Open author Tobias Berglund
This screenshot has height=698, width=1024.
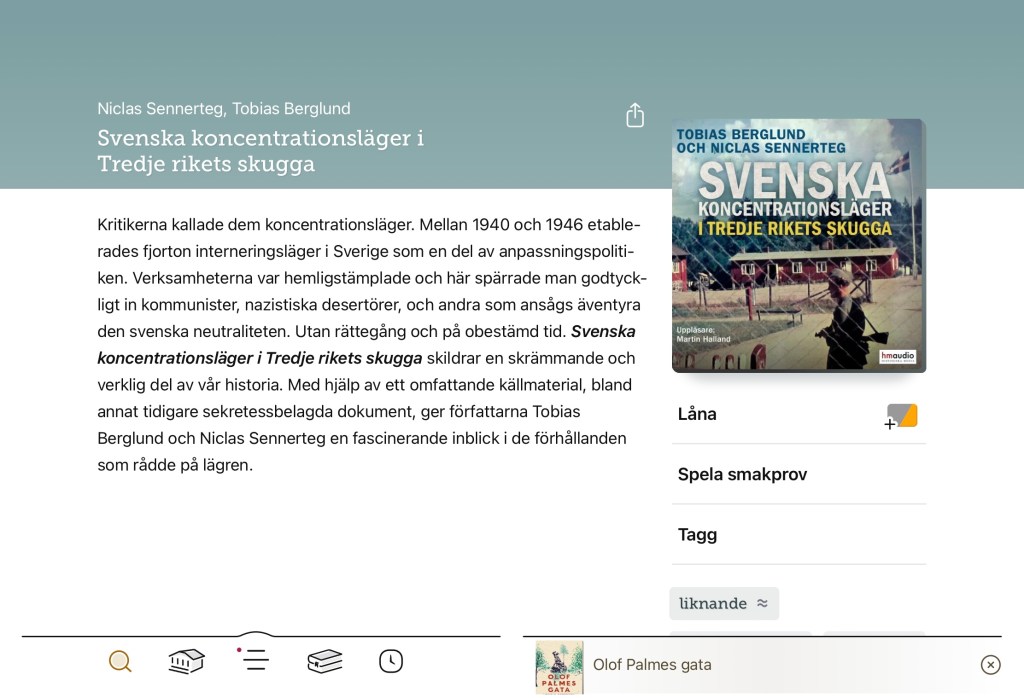point(291,108)
